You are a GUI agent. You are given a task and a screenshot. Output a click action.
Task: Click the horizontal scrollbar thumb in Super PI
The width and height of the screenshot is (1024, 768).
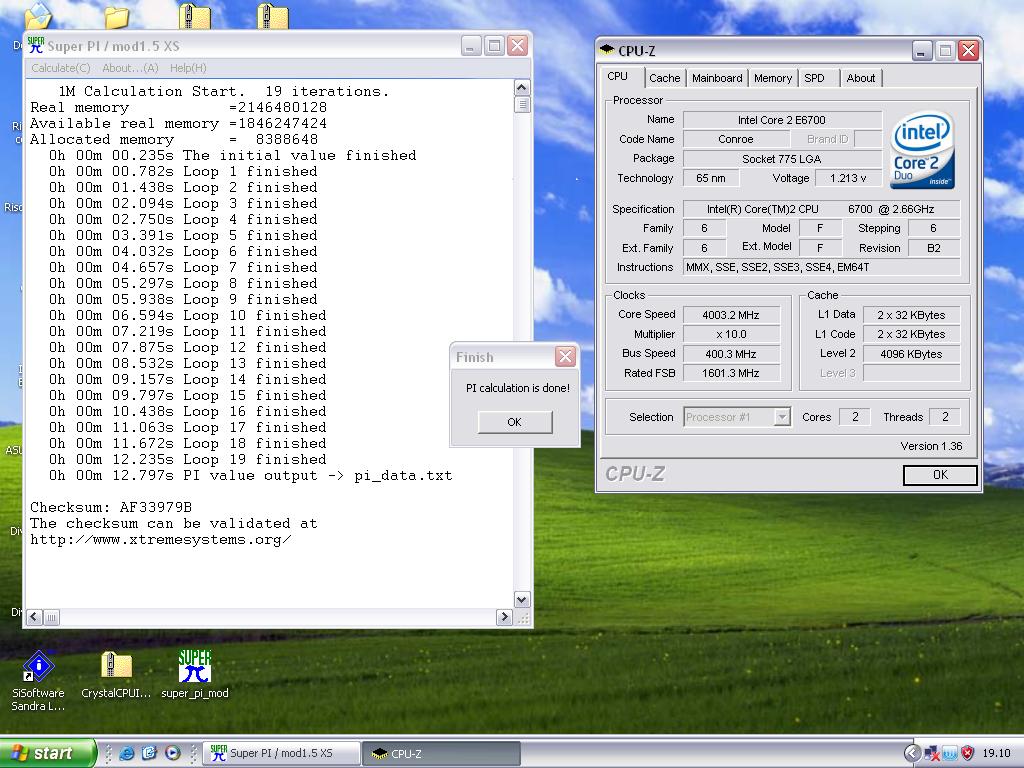[x=52, y=616]
